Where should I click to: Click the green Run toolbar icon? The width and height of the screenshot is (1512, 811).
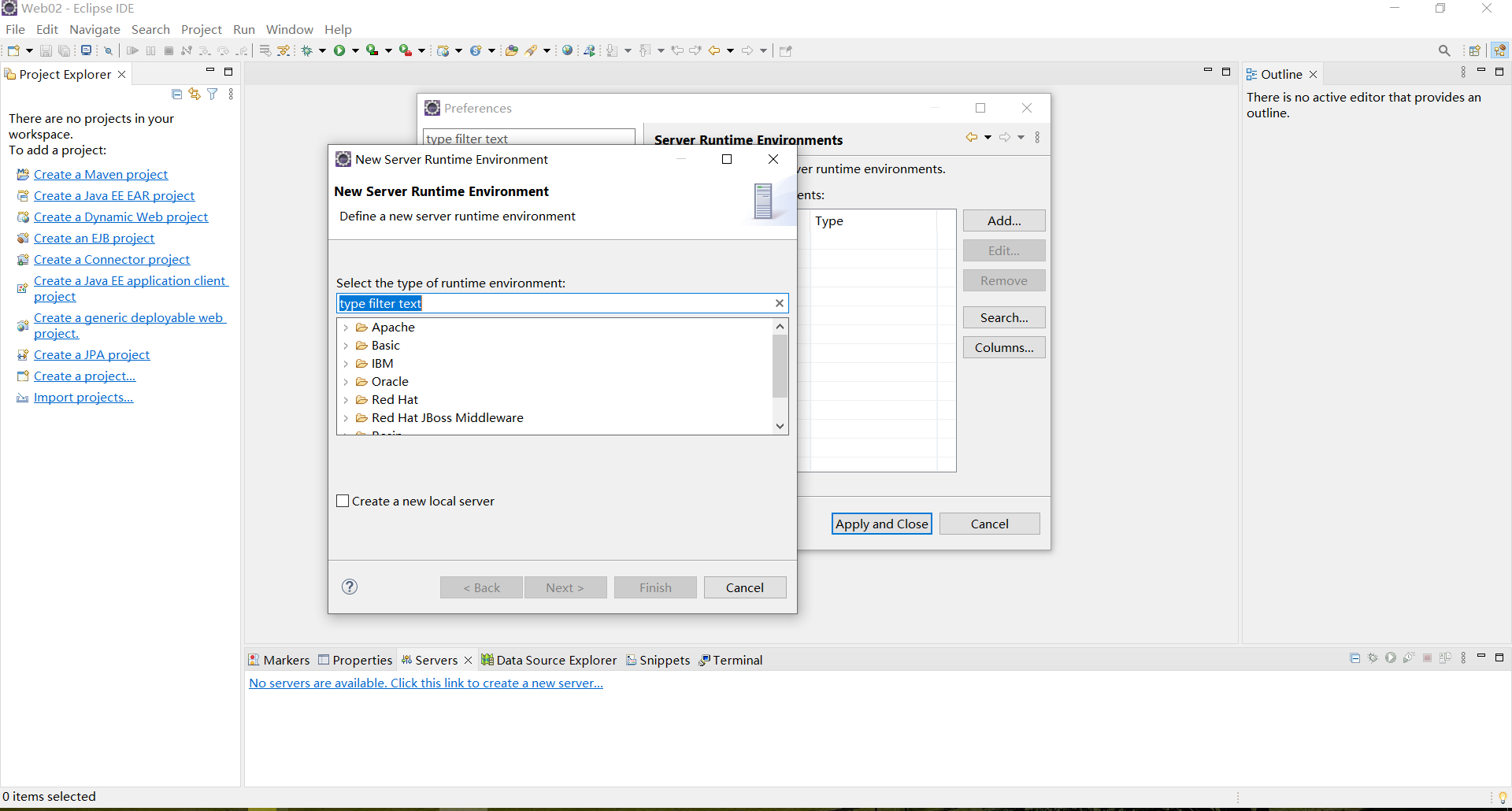point(339,50)
